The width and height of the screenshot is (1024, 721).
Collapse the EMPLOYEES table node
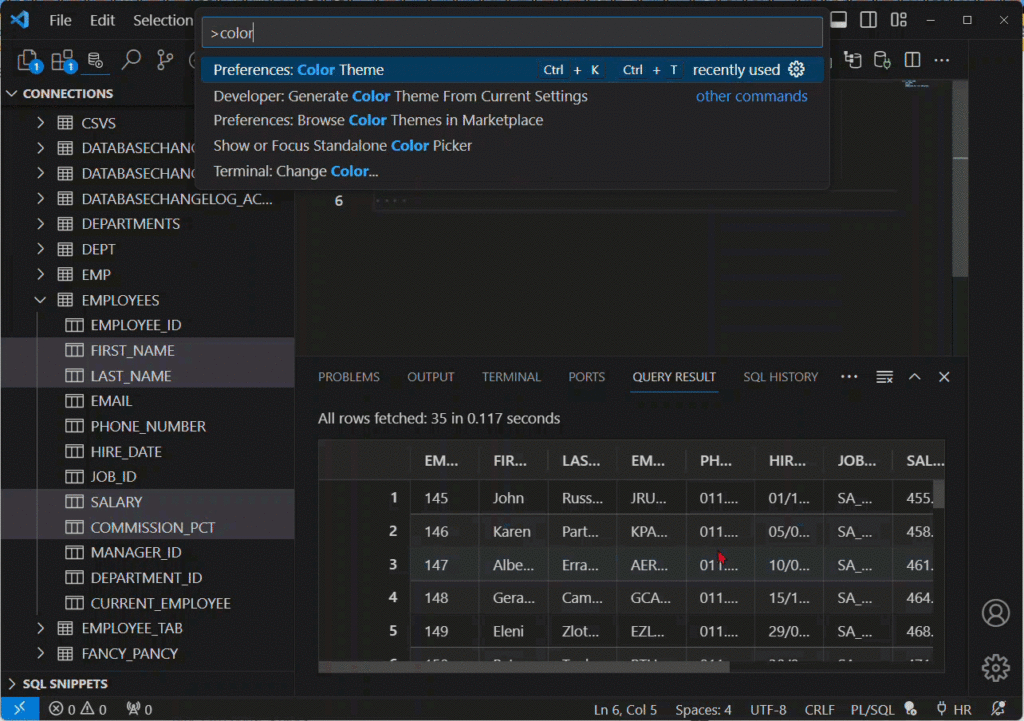pyautogui.click(x=40, y=300)
